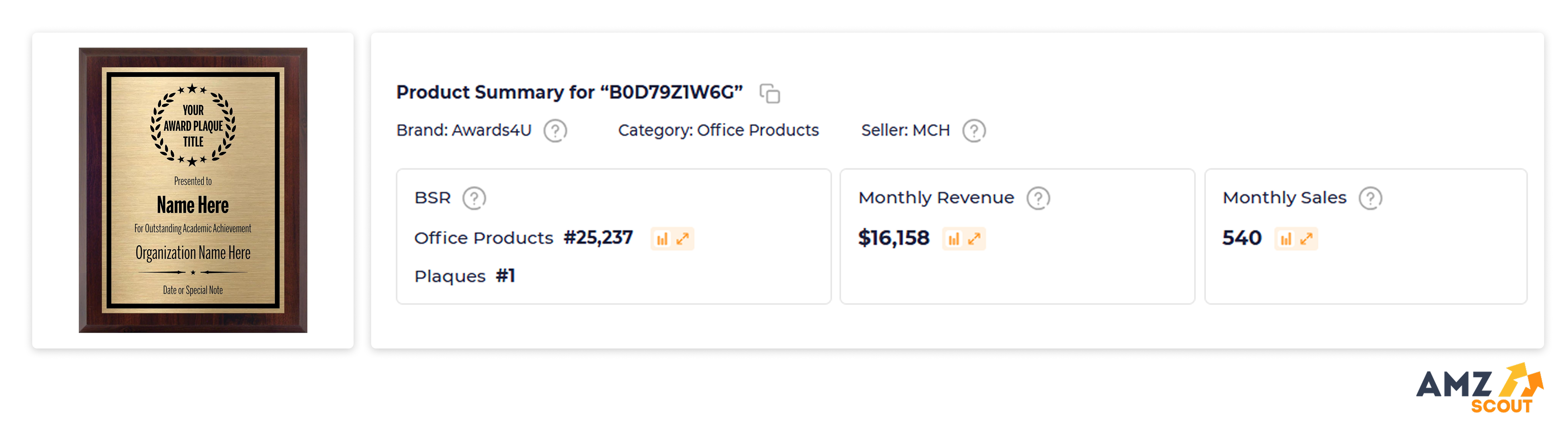Image resolution: width=1568 pixels, height=425 pixels.
Task: Open help icon next to Brand Awards4U
Action: (555, 131)
